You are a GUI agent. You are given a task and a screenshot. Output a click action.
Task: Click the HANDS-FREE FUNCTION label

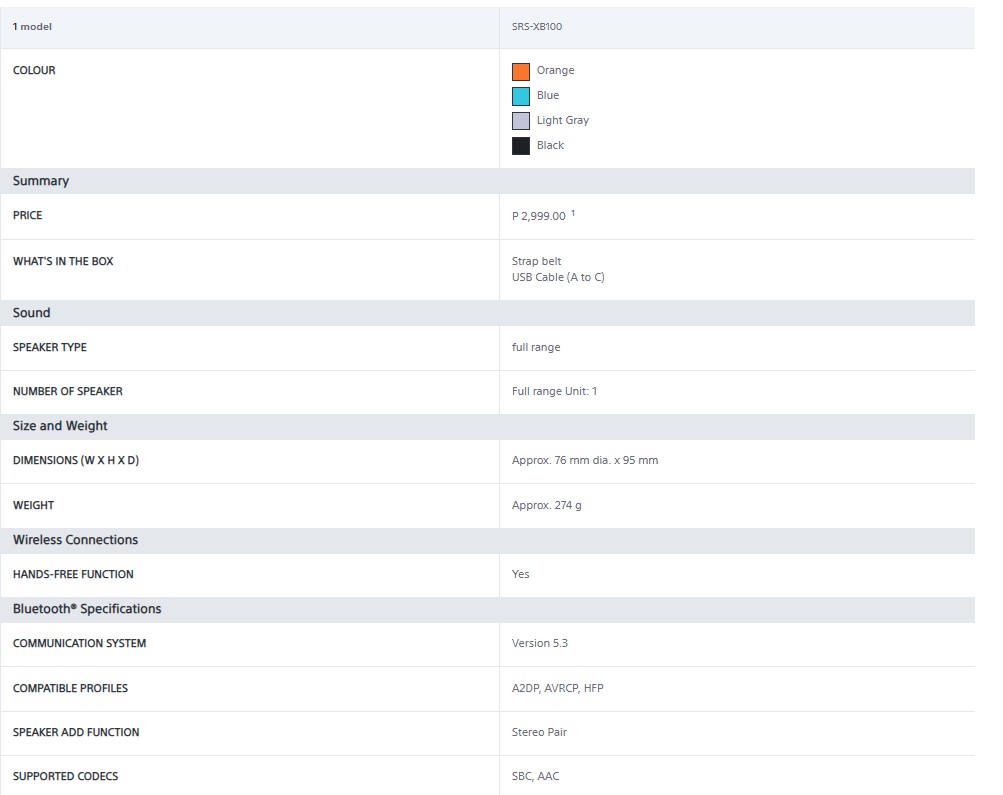click(x=73, y=574)
